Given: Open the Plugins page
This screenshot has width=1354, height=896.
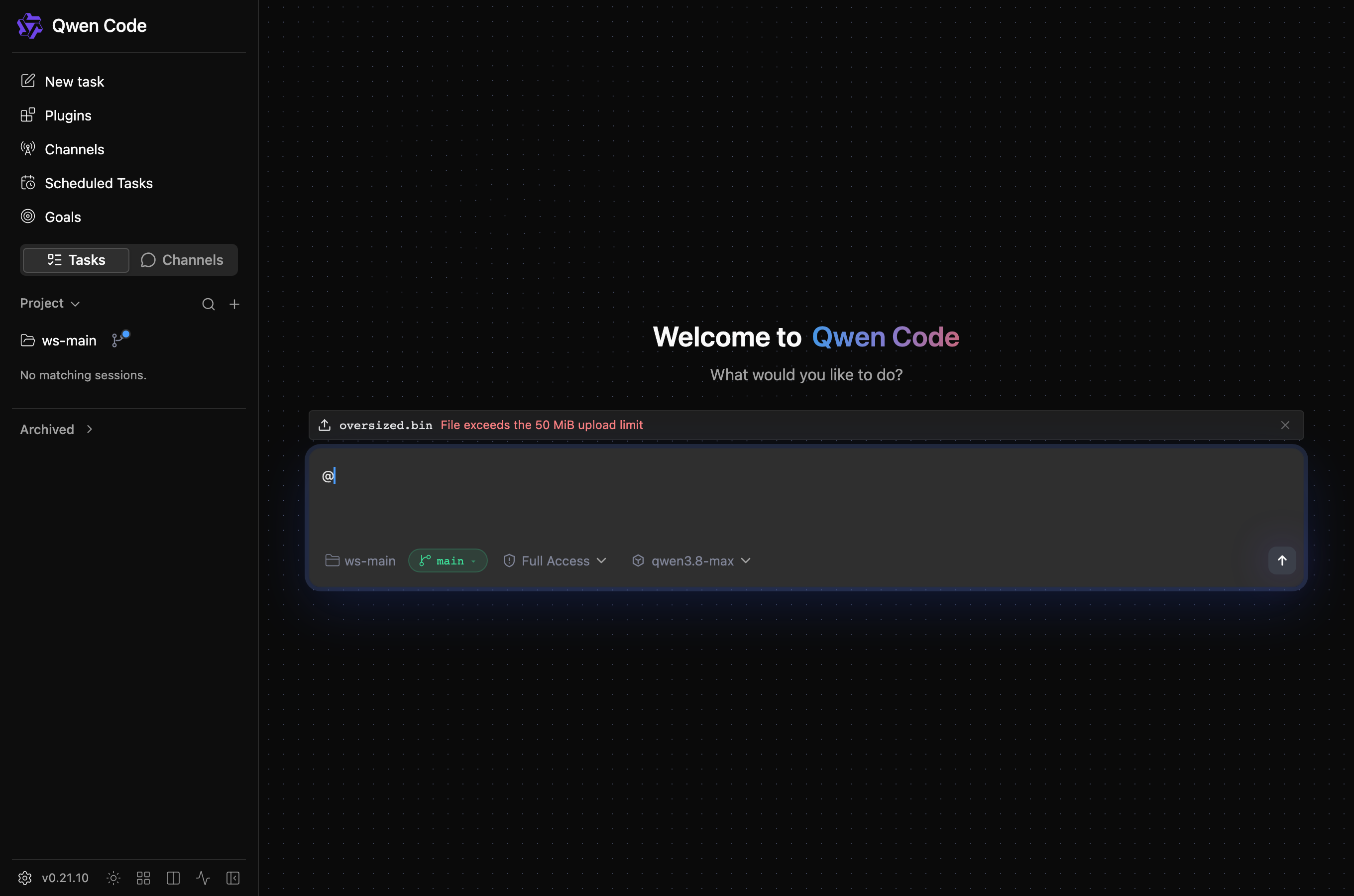Looking at the screenshot, I should click(56, 115).
